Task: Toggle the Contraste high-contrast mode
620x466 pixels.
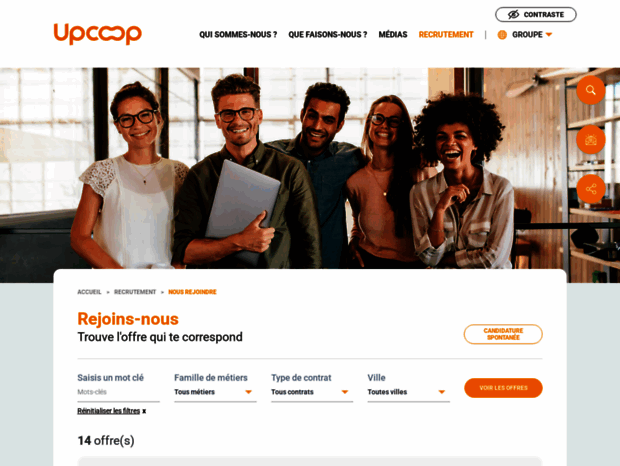Action: 536,15
